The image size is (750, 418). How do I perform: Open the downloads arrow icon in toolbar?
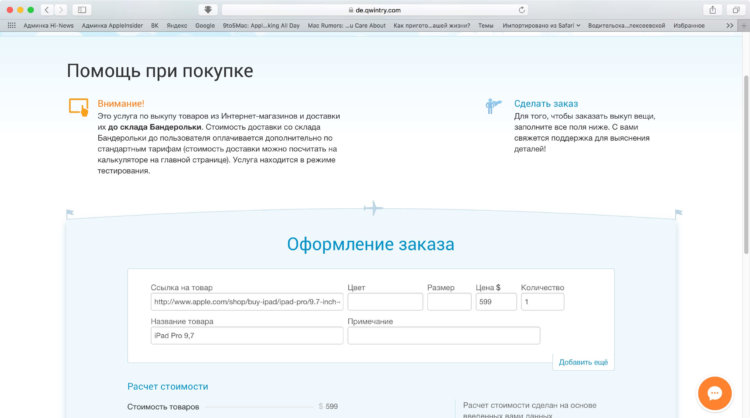[x=208, y=10]
